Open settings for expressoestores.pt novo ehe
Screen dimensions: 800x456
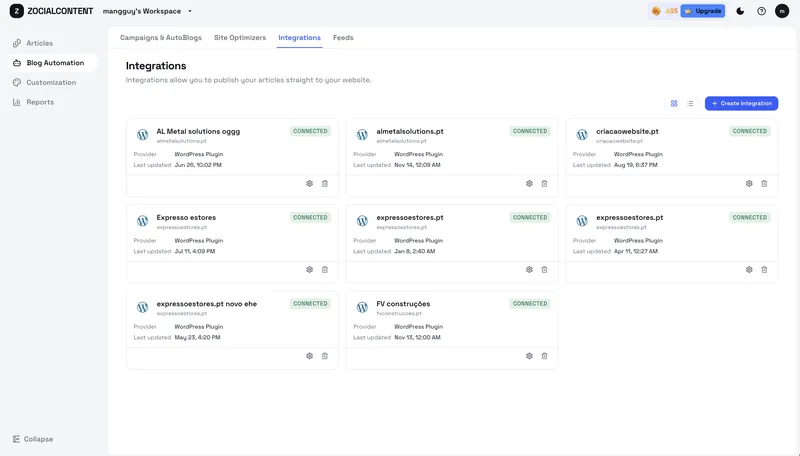pos(309,356)
